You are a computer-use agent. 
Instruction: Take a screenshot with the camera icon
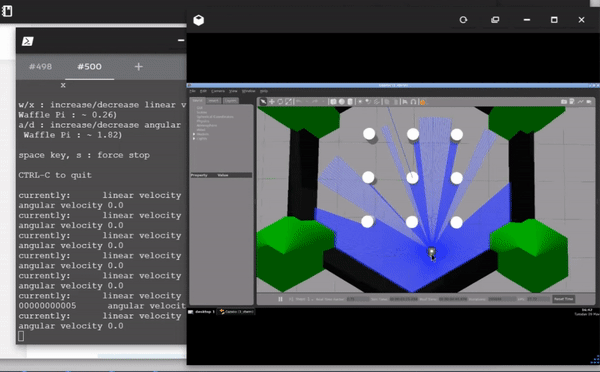[x=564, y=102]
